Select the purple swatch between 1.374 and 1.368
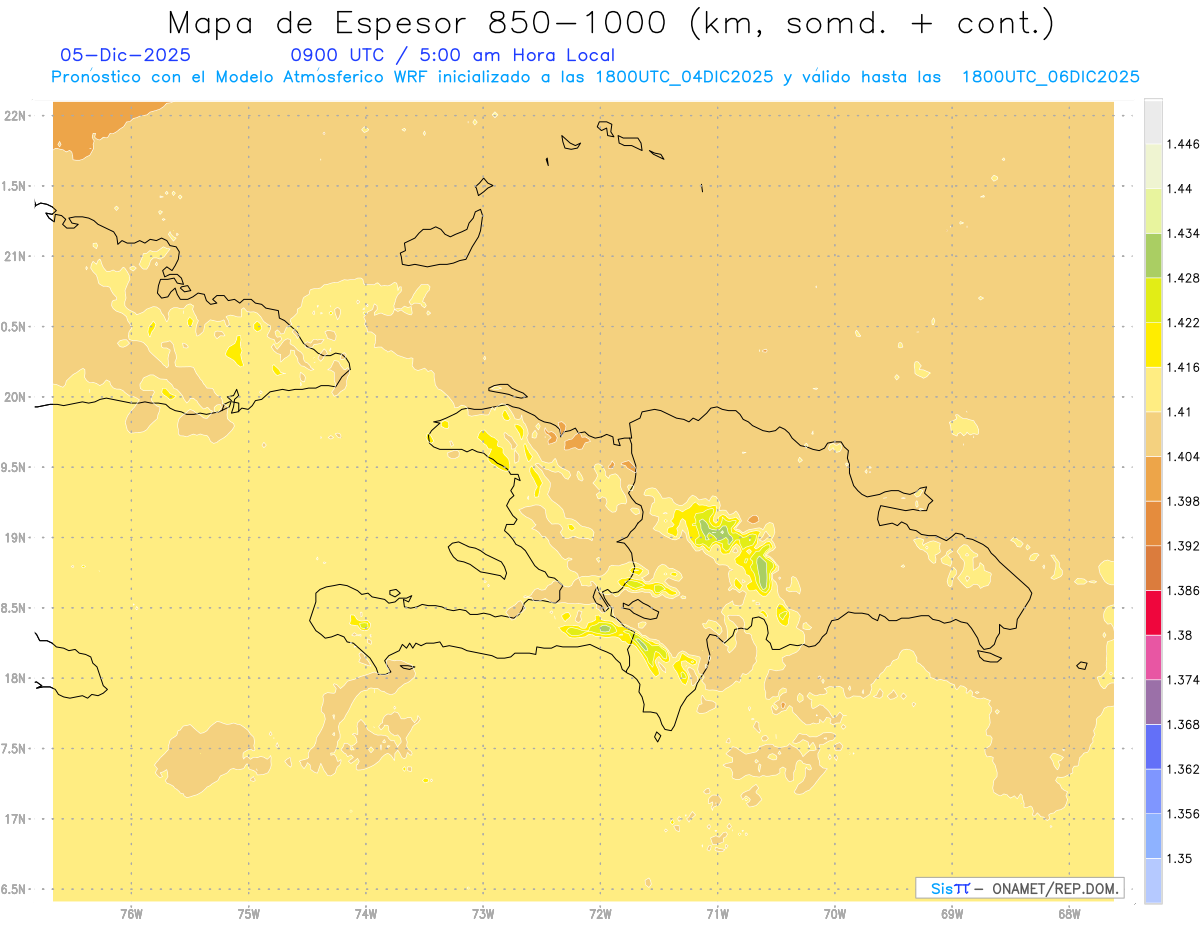 1153,701
